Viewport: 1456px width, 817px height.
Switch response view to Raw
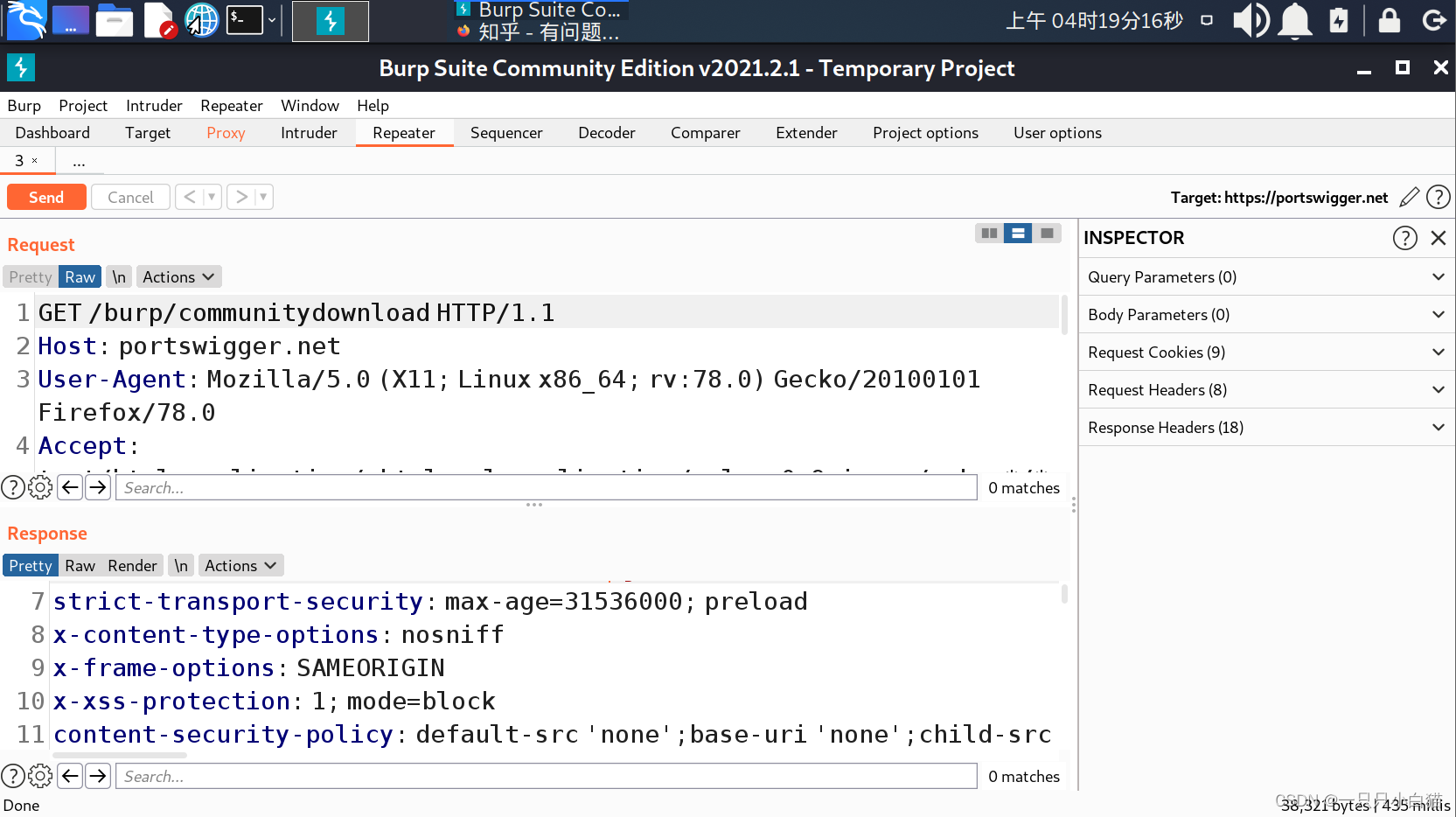tap(80, 565)
